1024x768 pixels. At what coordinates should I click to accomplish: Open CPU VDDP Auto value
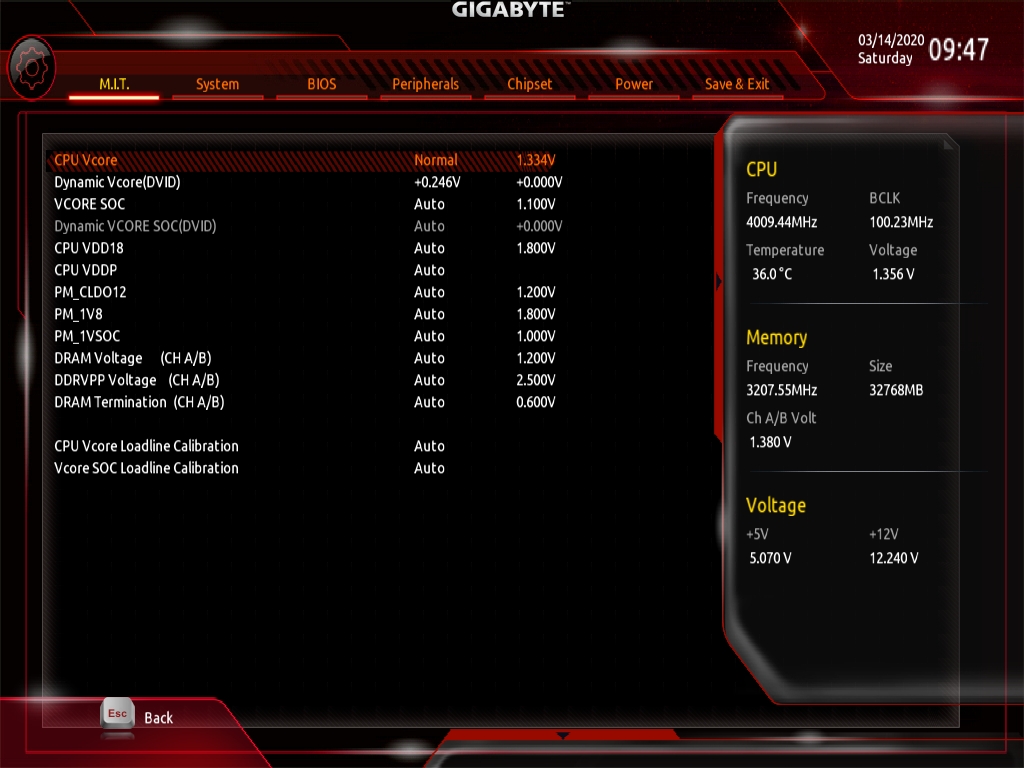pos(429,270)
